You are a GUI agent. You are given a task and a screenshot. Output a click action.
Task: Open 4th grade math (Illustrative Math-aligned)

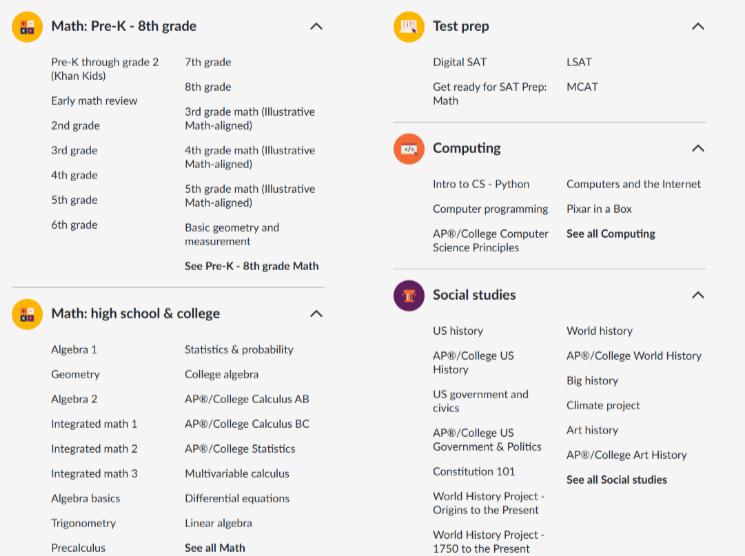250,157
